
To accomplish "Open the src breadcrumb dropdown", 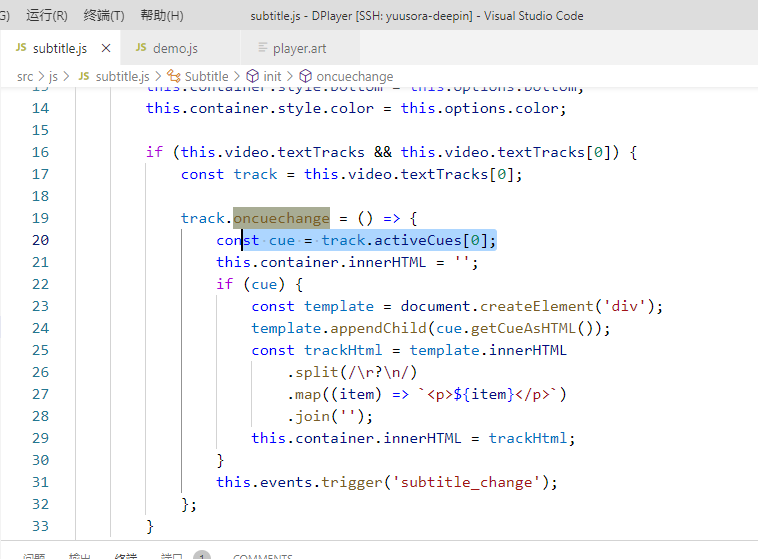I will pos(25,76).
